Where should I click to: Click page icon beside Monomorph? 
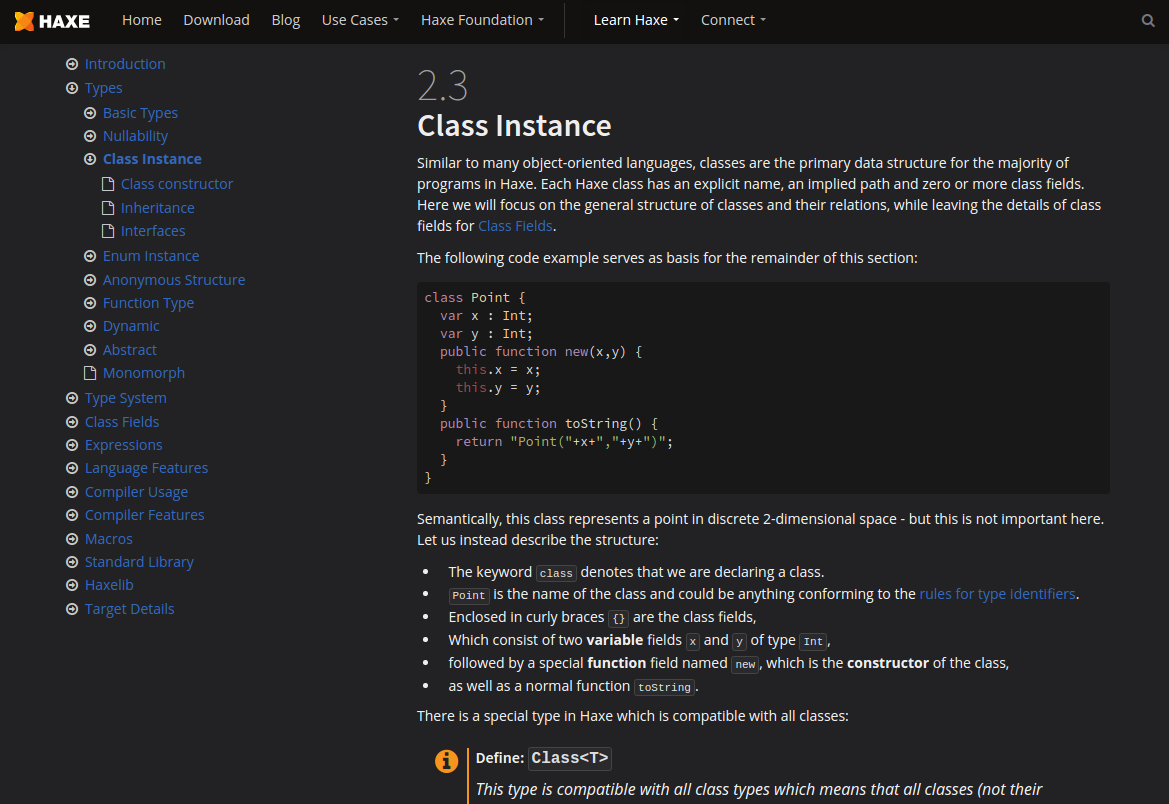click(x=90, y=373)
